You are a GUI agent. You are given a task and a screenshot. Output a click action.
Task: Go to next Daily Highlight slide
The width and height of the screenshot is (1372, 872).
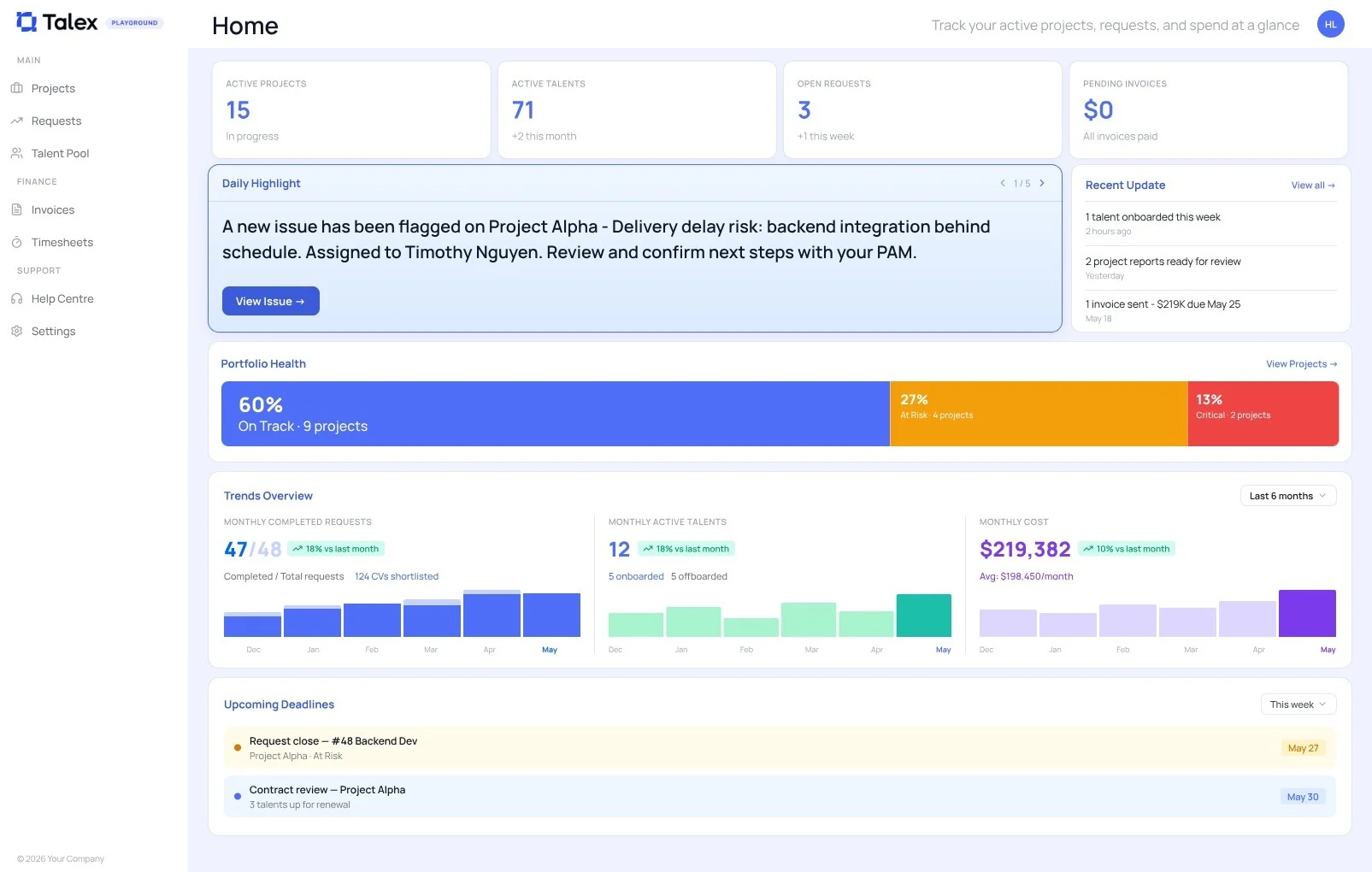click(x=1041, y=183)
